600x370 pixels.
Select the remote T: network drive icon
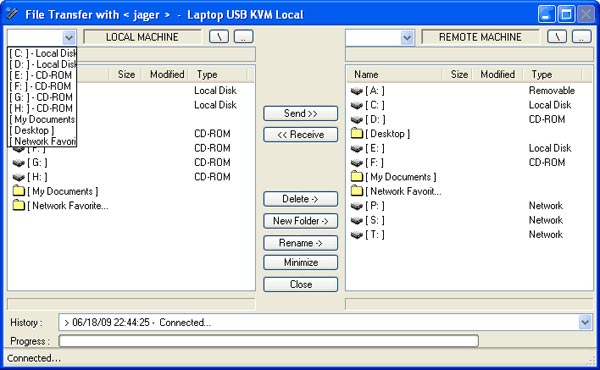(357, 235)
